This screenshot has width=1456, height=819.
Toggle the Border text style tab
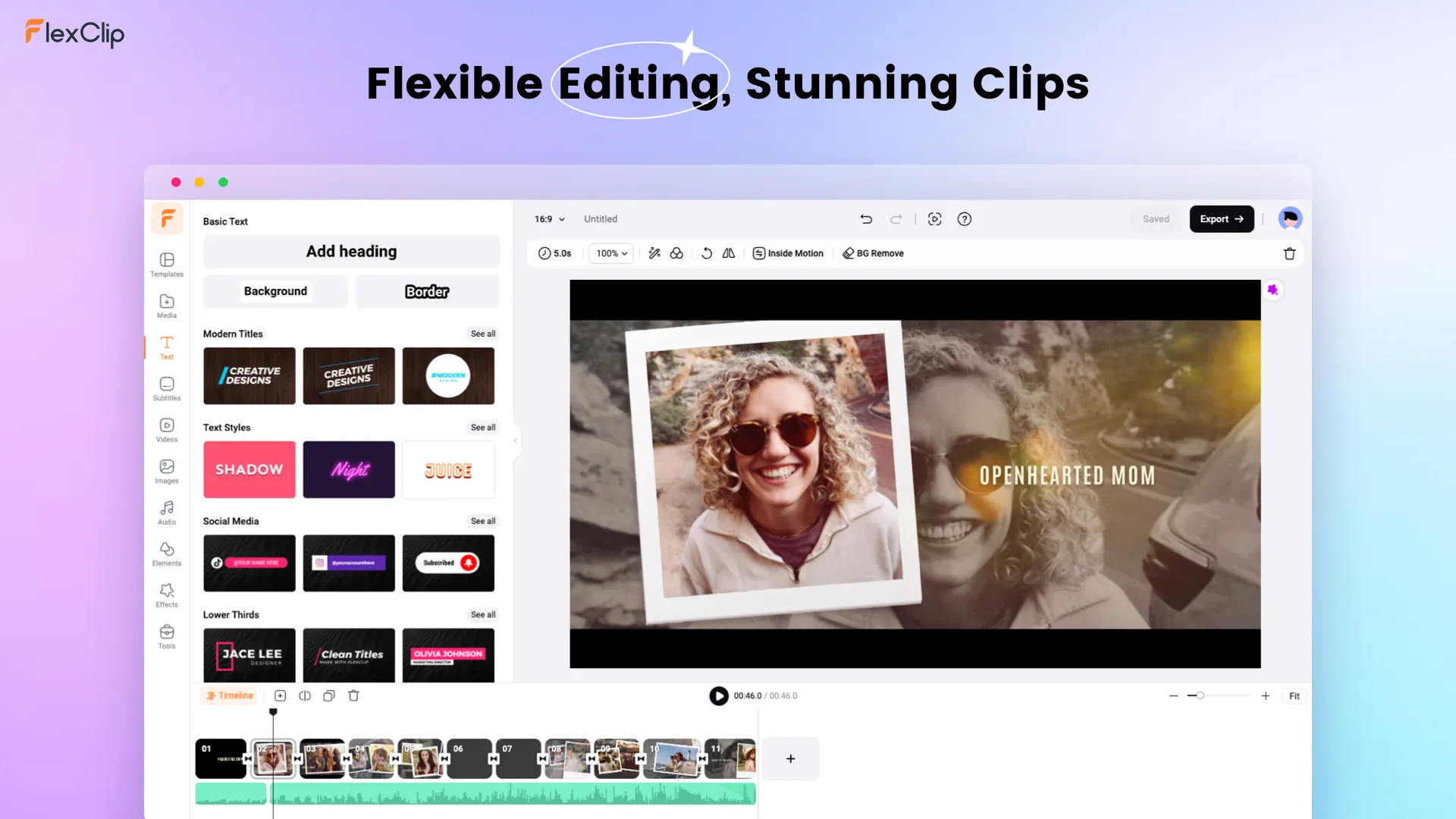(x=427, y=291)
